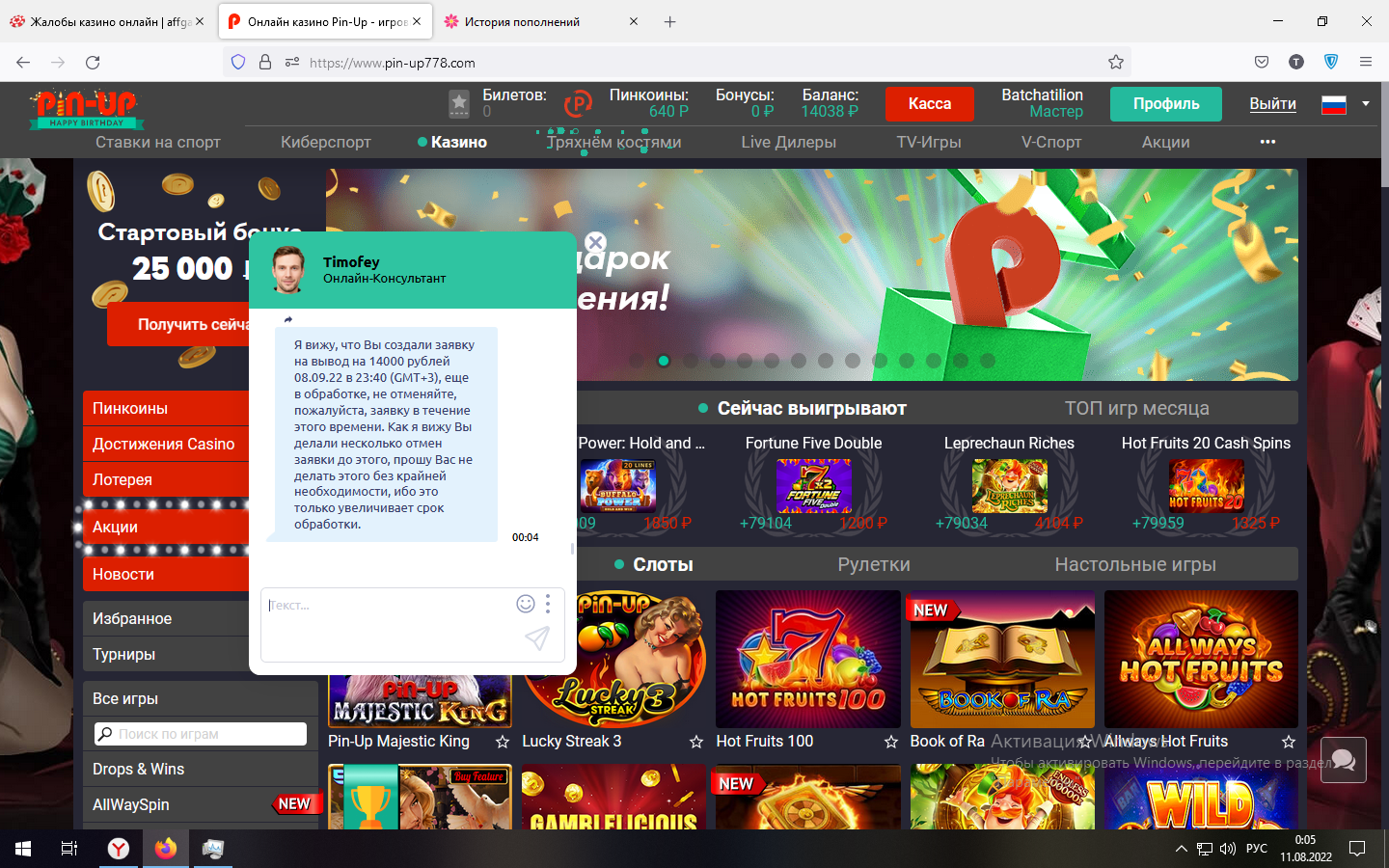The height and width of the screenshot is (868, 1389).
Task: Click the chat bubble button at bottom right
Action: (1344, 760)
